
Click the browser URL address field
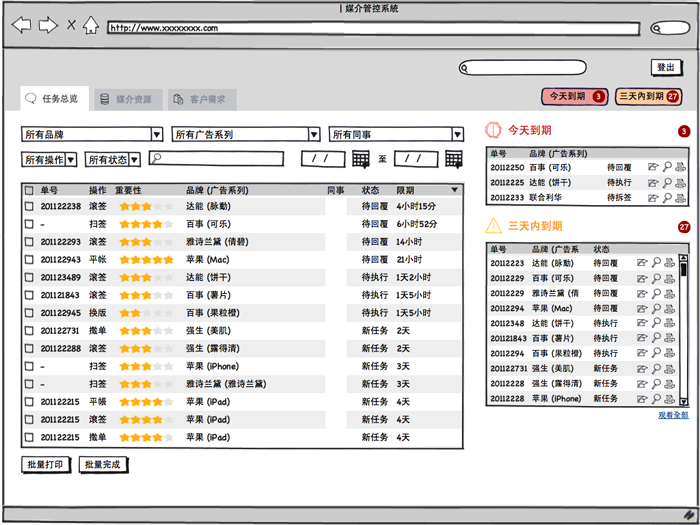click(373, 29)
